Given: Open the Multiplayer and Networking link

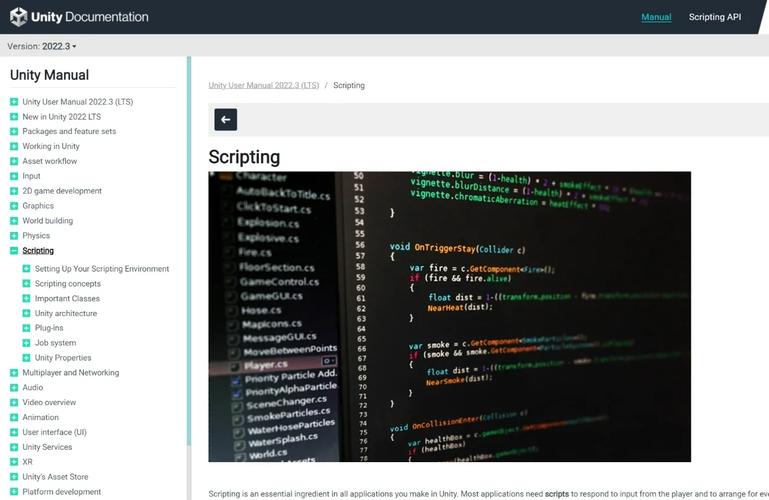Looking at the screenshot, I should [71, 373].
